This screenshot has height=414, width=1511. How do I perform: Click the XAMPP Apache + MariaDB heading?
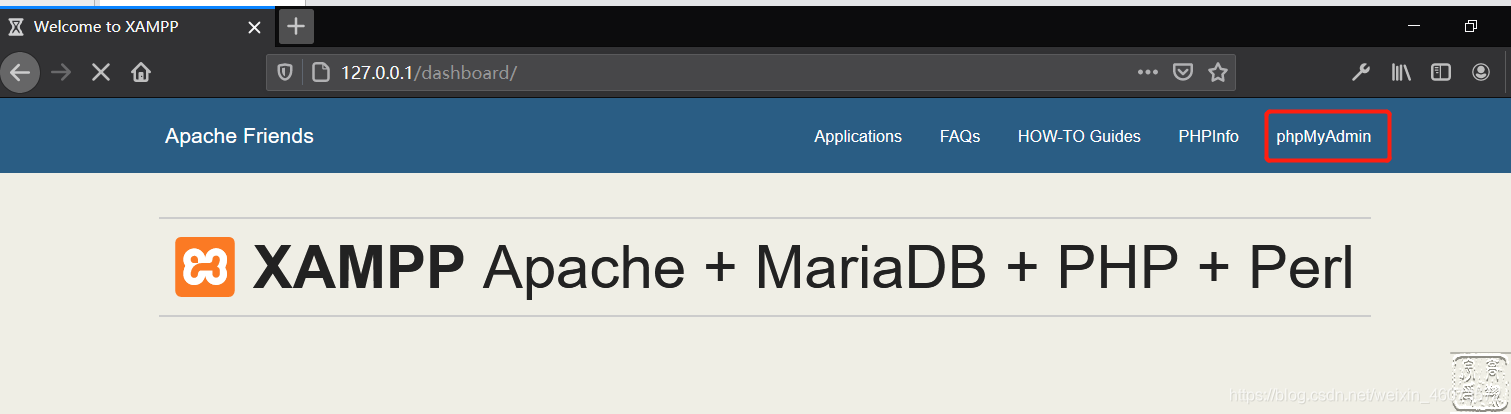[803, 267]
